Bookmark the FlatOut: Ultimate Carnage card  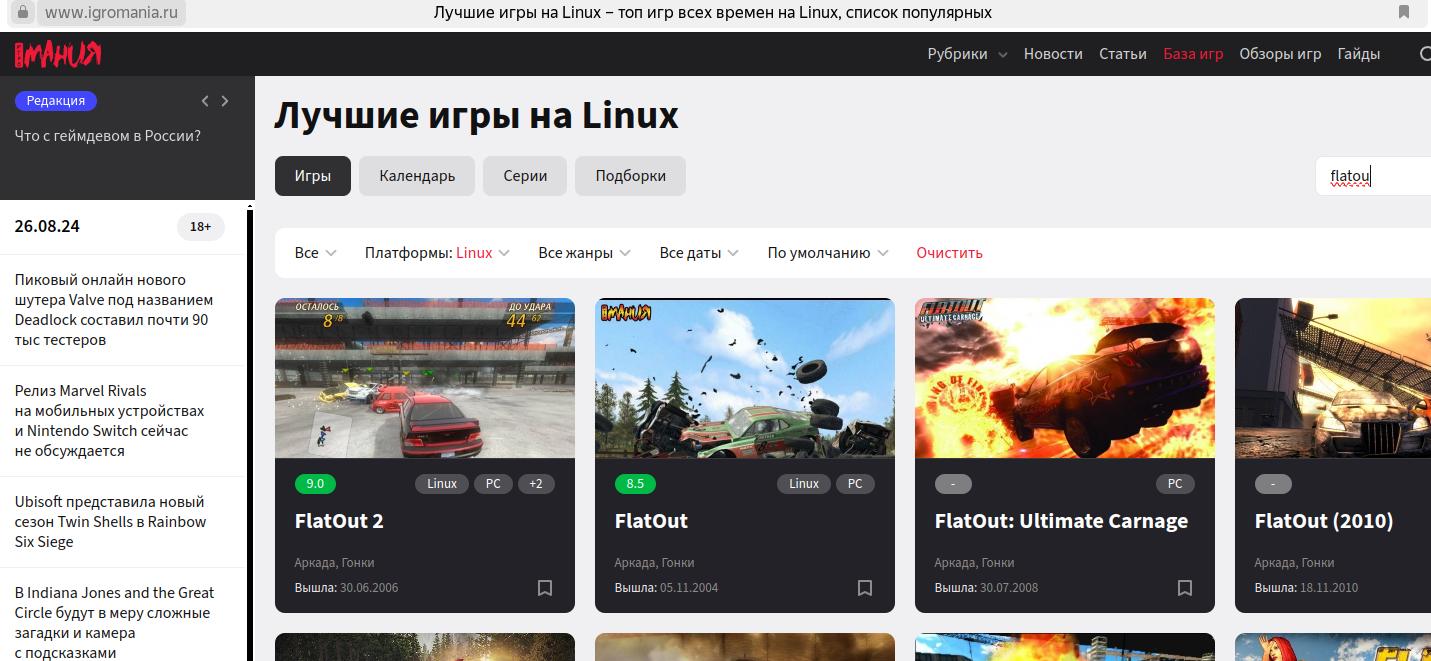pyautogui.click(x=1185, y=588)
